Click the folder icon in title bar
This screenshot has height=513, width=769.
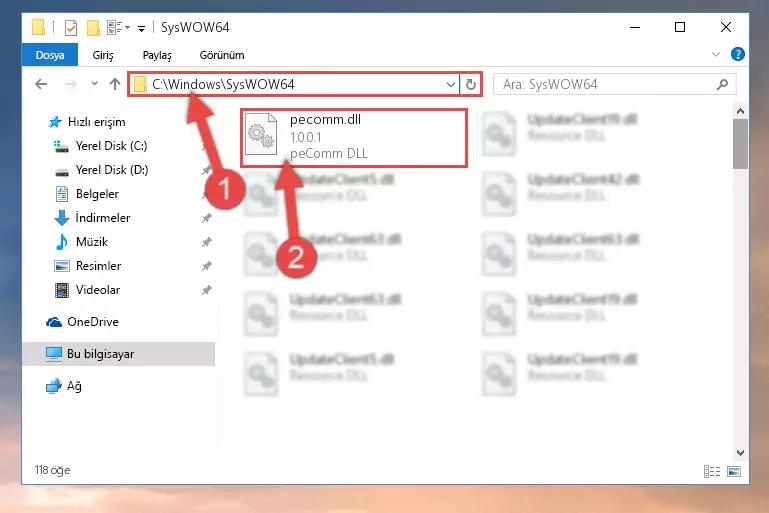click(38, 27)
